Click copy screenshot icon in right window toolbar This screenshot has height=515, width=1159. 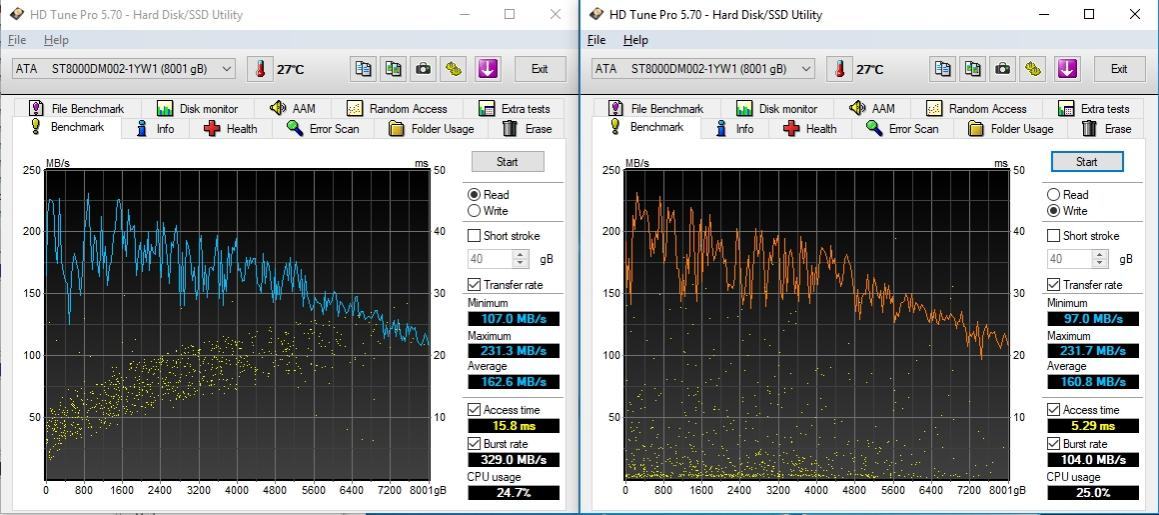pos(973,69)
